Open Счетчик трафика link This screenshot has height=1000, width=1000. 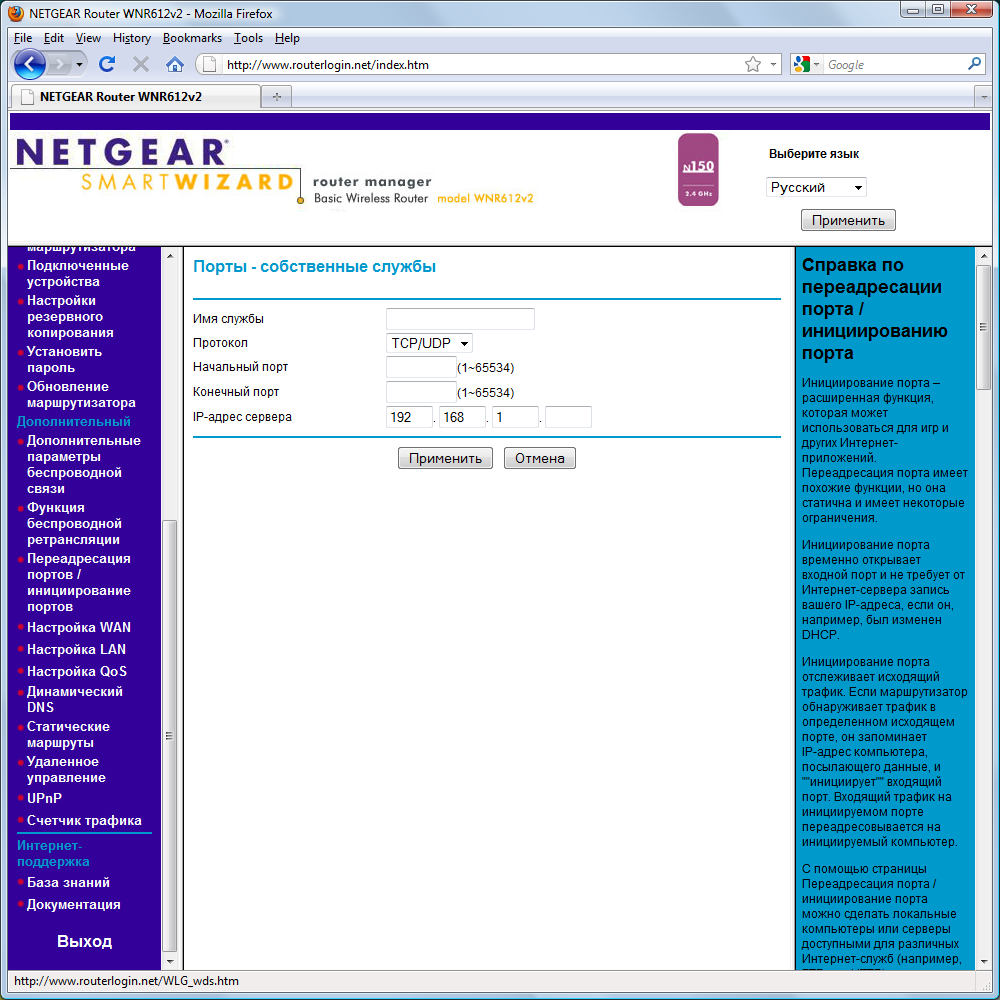point(84,821)
